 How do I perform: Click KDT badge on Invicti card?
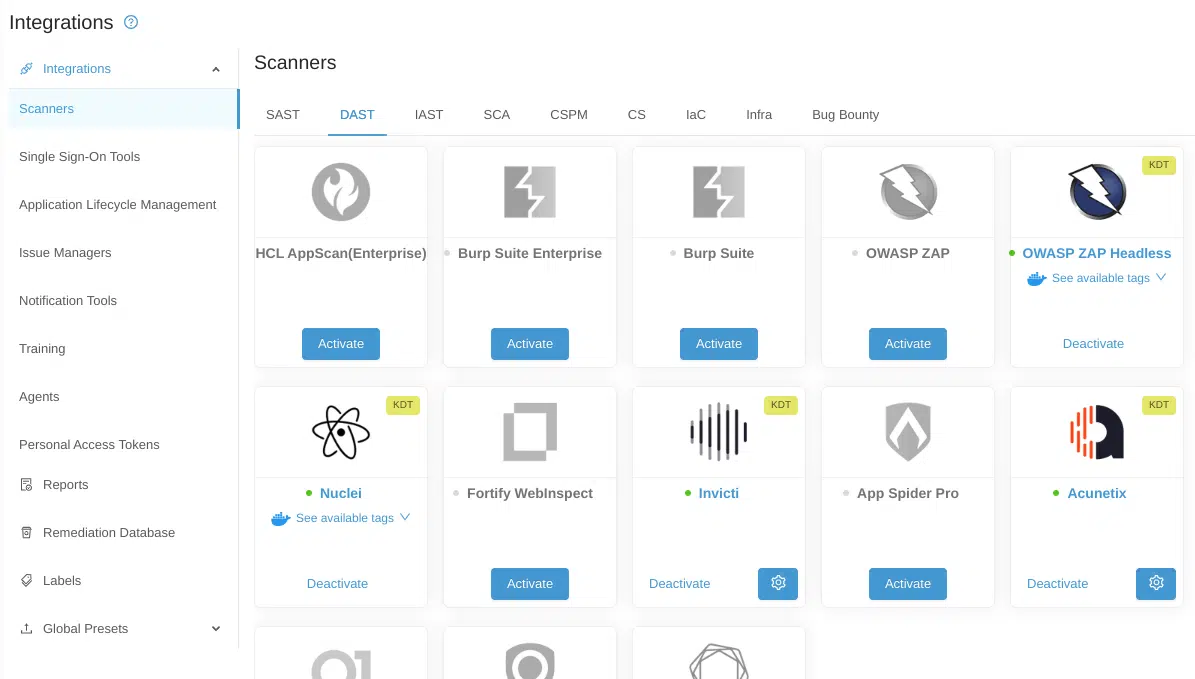click(780, 405)
